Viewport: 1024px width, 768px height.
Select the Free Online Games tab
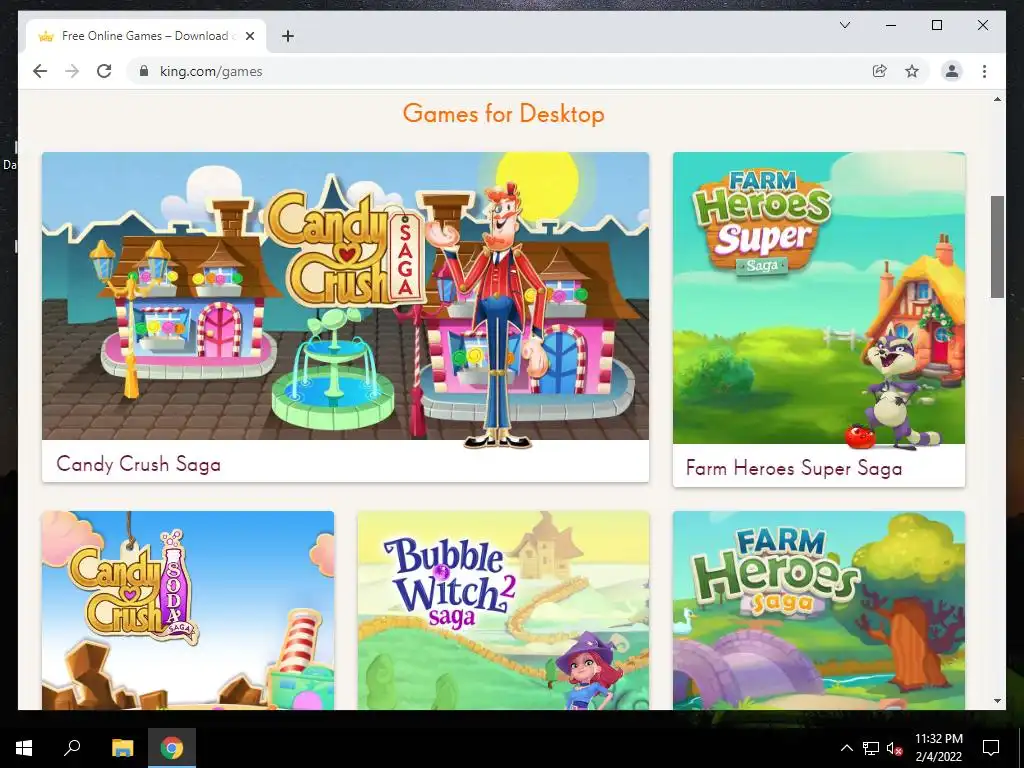coord(146,36)
